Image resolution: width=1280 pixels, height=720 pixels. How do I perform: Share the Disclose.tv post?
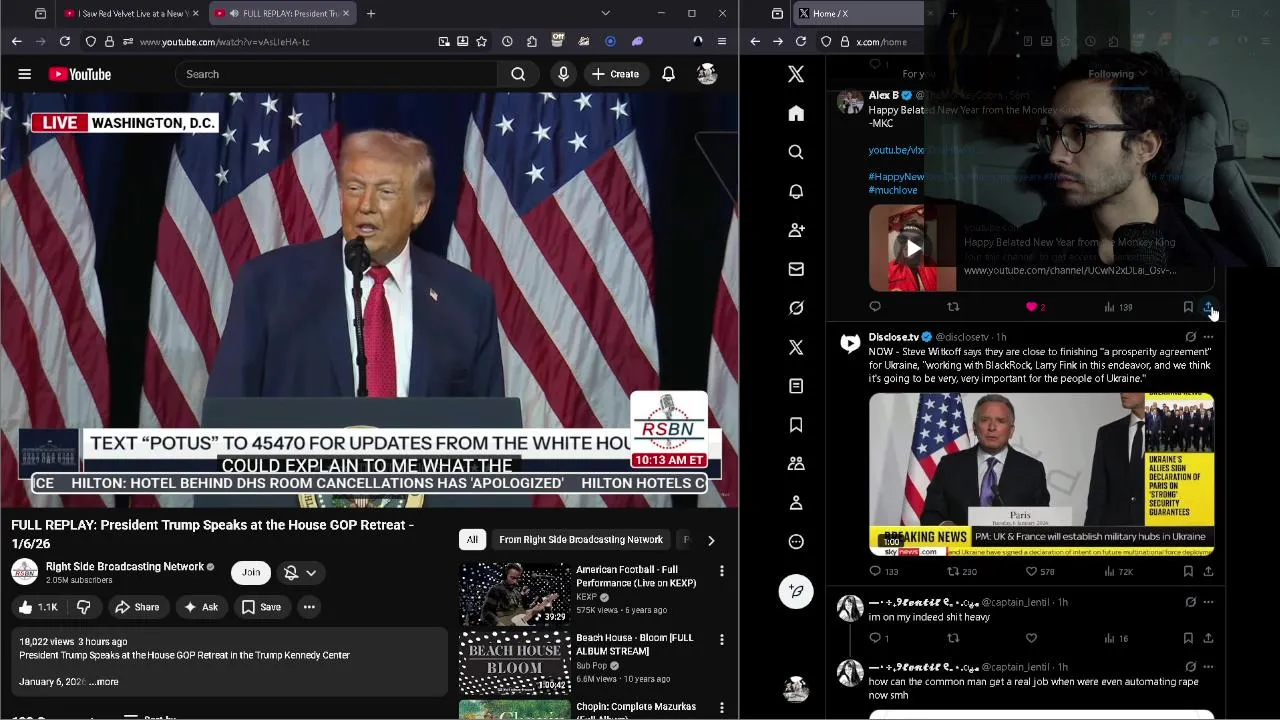[1208, 571]
